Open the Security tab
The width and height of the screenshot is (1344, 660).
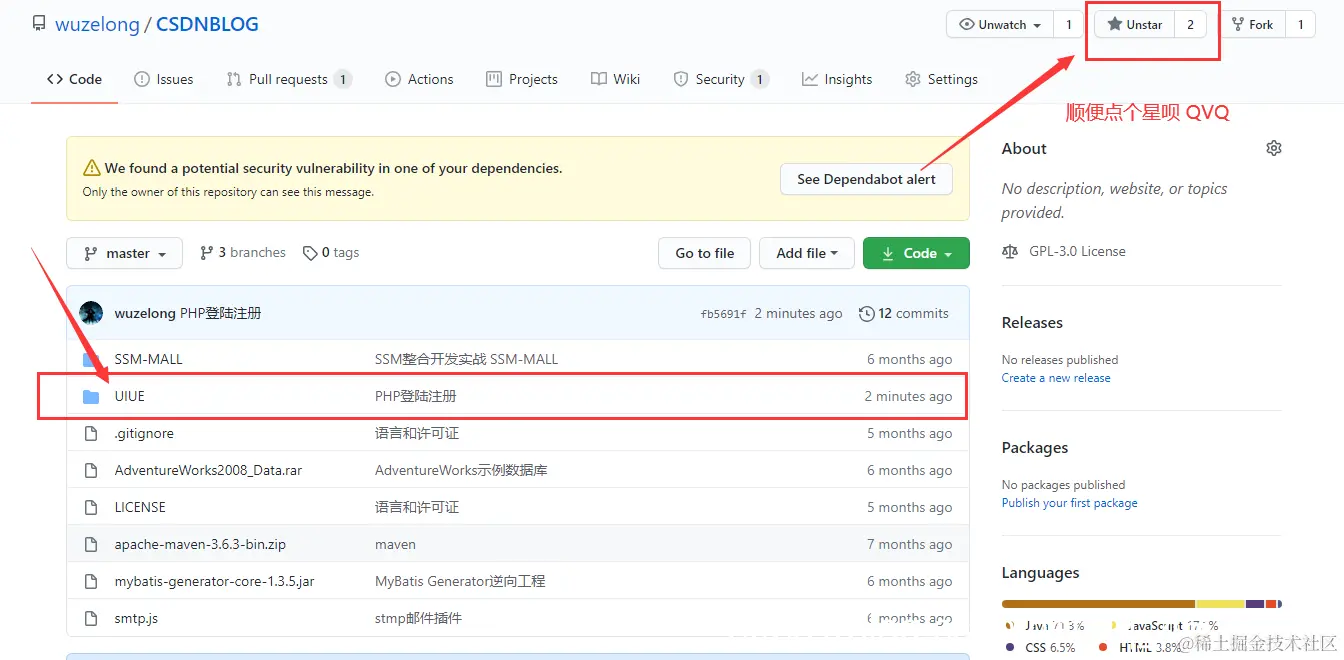(x=721, y=79)
